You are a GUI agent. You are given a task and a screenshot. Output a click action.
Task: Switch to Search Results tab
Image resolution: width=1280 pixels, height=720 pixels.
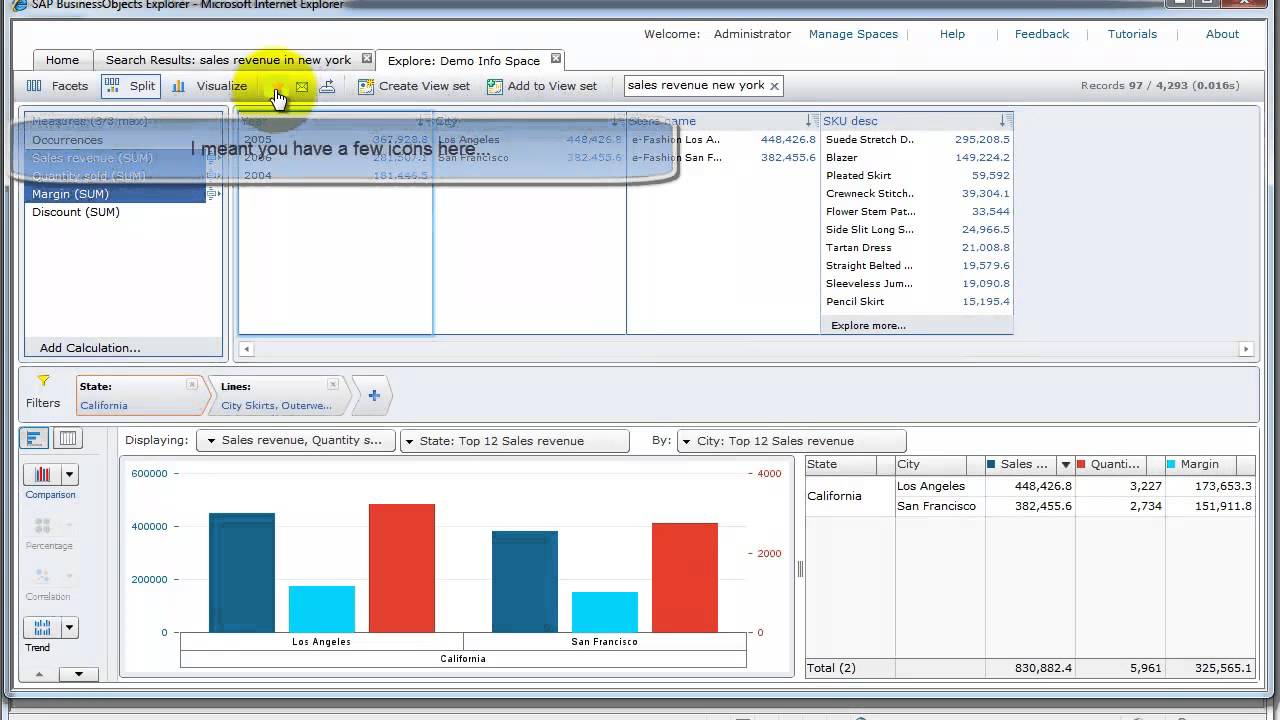pyautogui.click(x=229, y=60)
